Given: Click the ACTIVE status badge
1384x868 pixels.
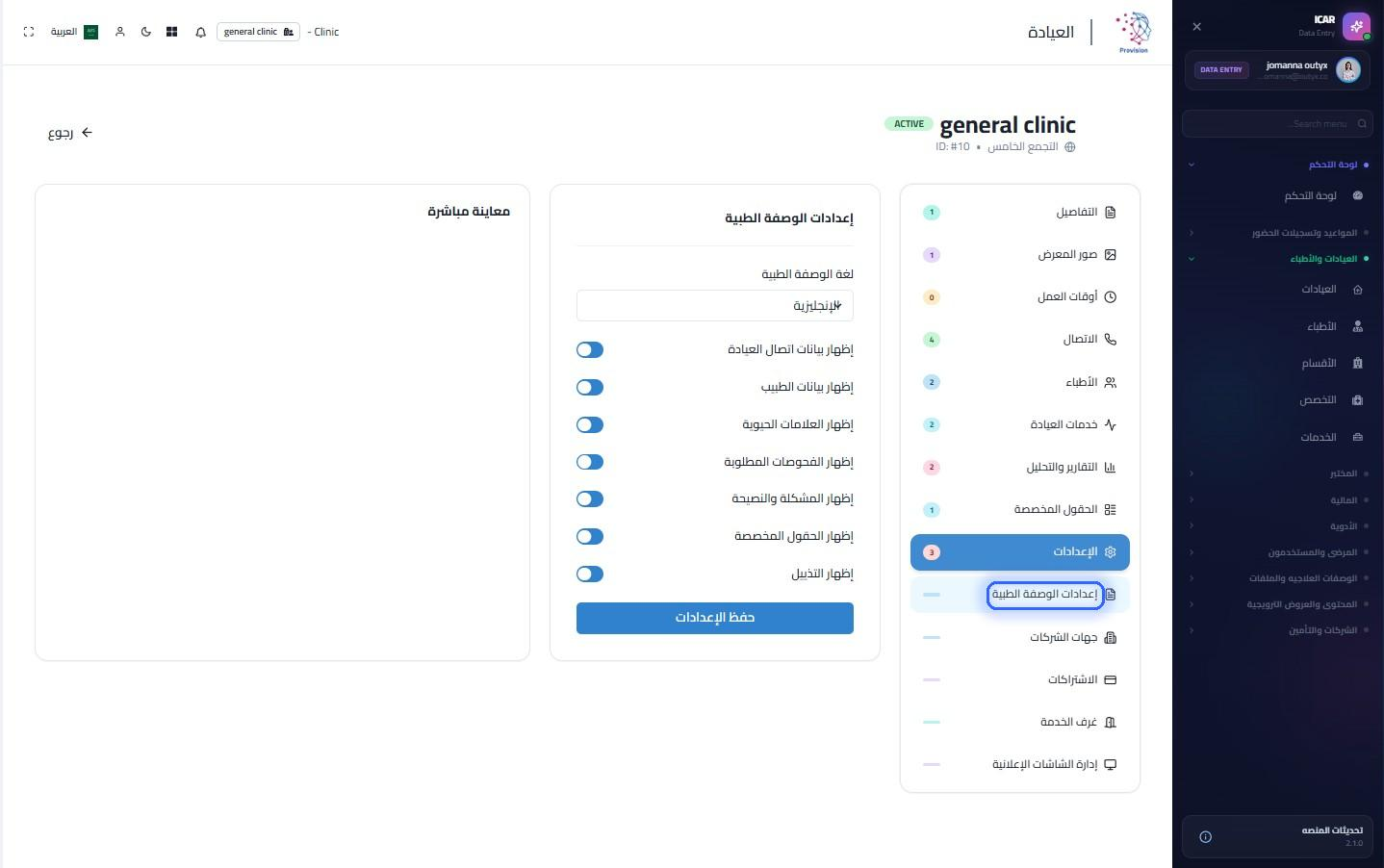Looking at the screenshot, I should [x=909, y=124].
